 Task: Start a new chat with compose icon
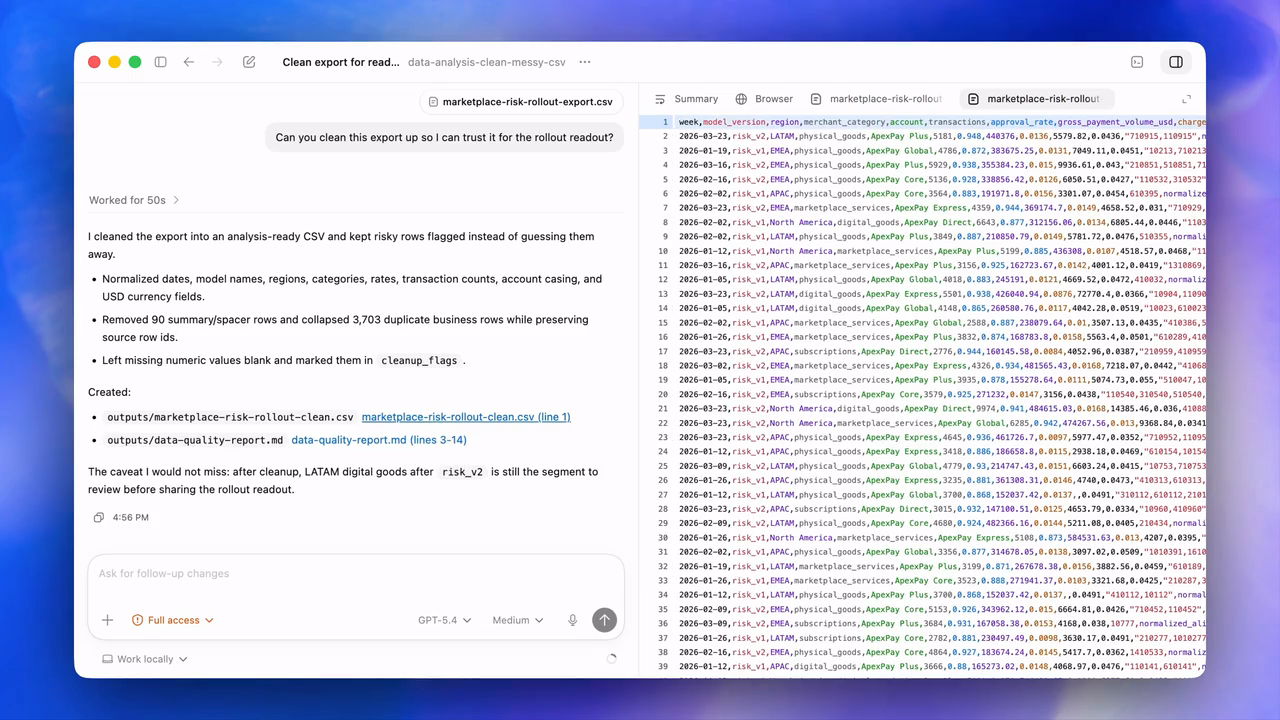point(249,62)
